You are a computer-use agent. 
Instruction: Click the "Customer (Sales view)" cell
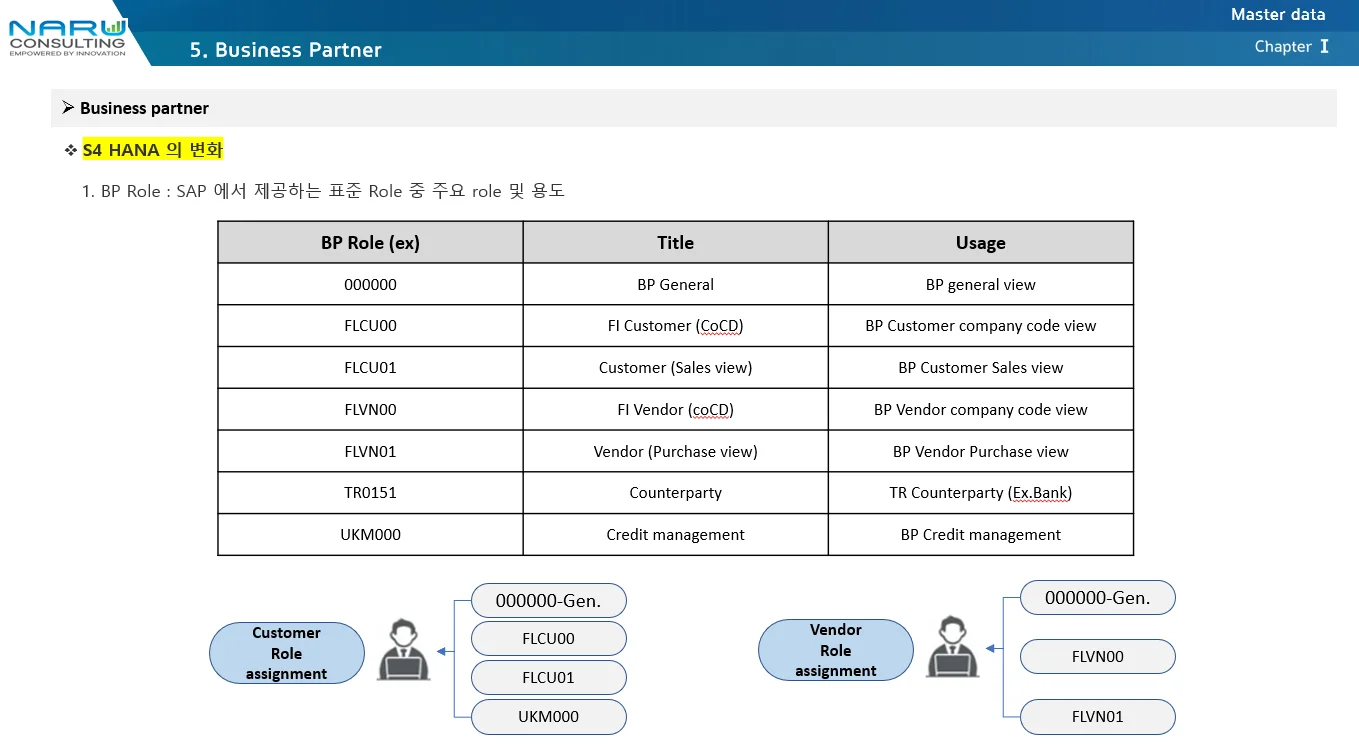click(x=676, y=368)
